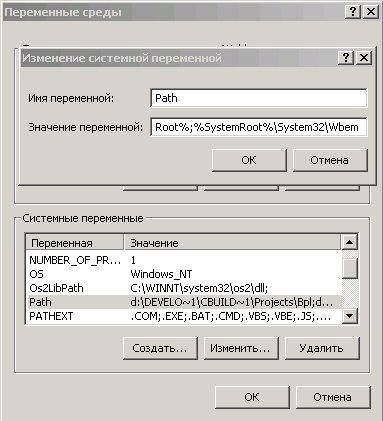Close the environment variables window

click(x=370, y=12)
